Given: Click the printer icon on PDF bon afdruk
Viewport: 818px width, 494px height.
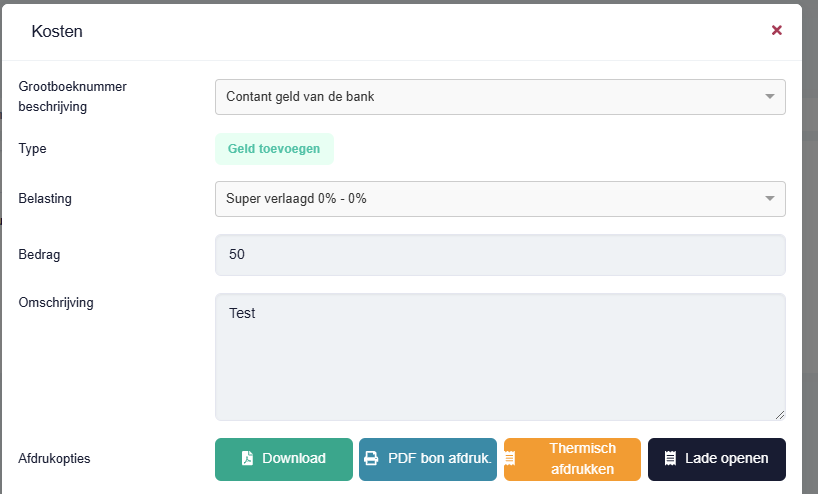Looking at the screenshot, I should point(371,459).
